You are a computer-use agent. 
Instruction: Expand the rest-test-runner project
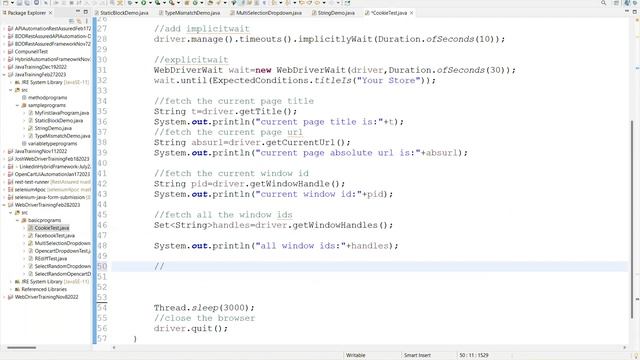(x=4, y=182)
